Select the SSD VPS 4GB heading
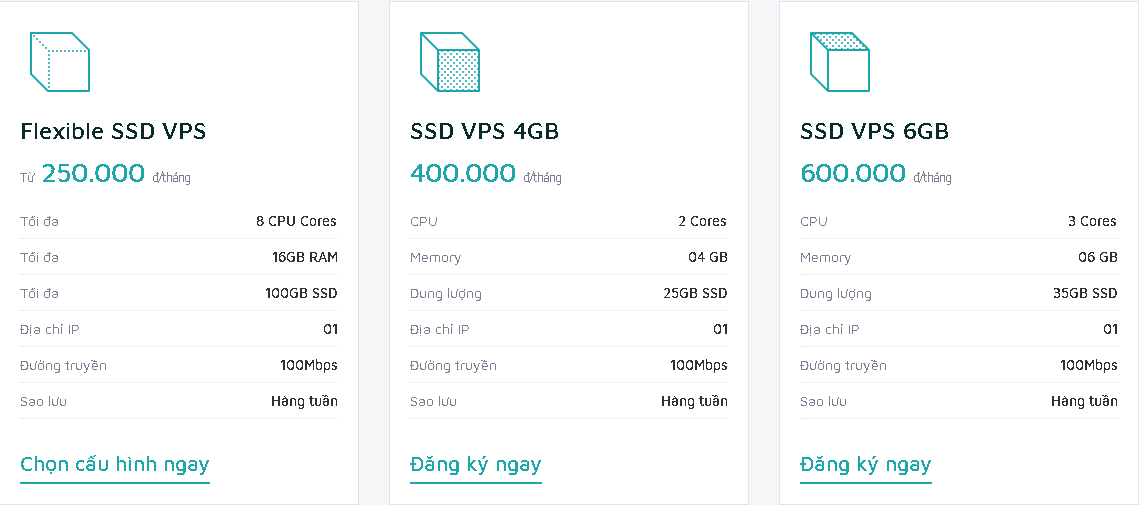1139x505 pixels. [x=484, y=131]
